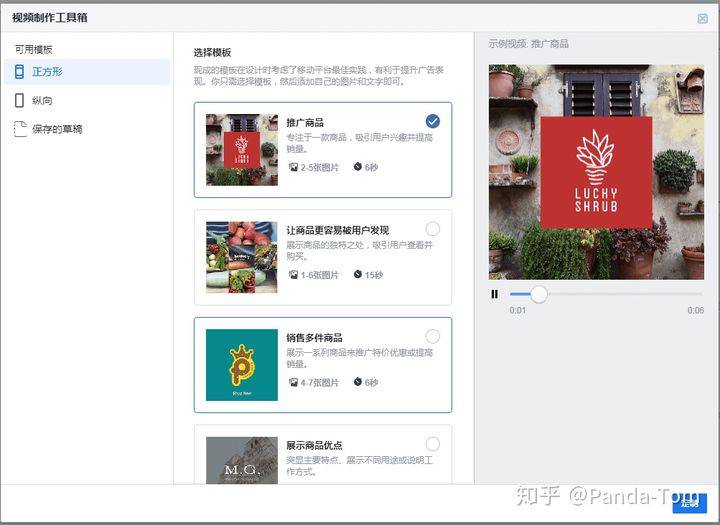
Task: Select the 推广商品 template radio button
Action: pyautogui.click(x=432, y=121)
